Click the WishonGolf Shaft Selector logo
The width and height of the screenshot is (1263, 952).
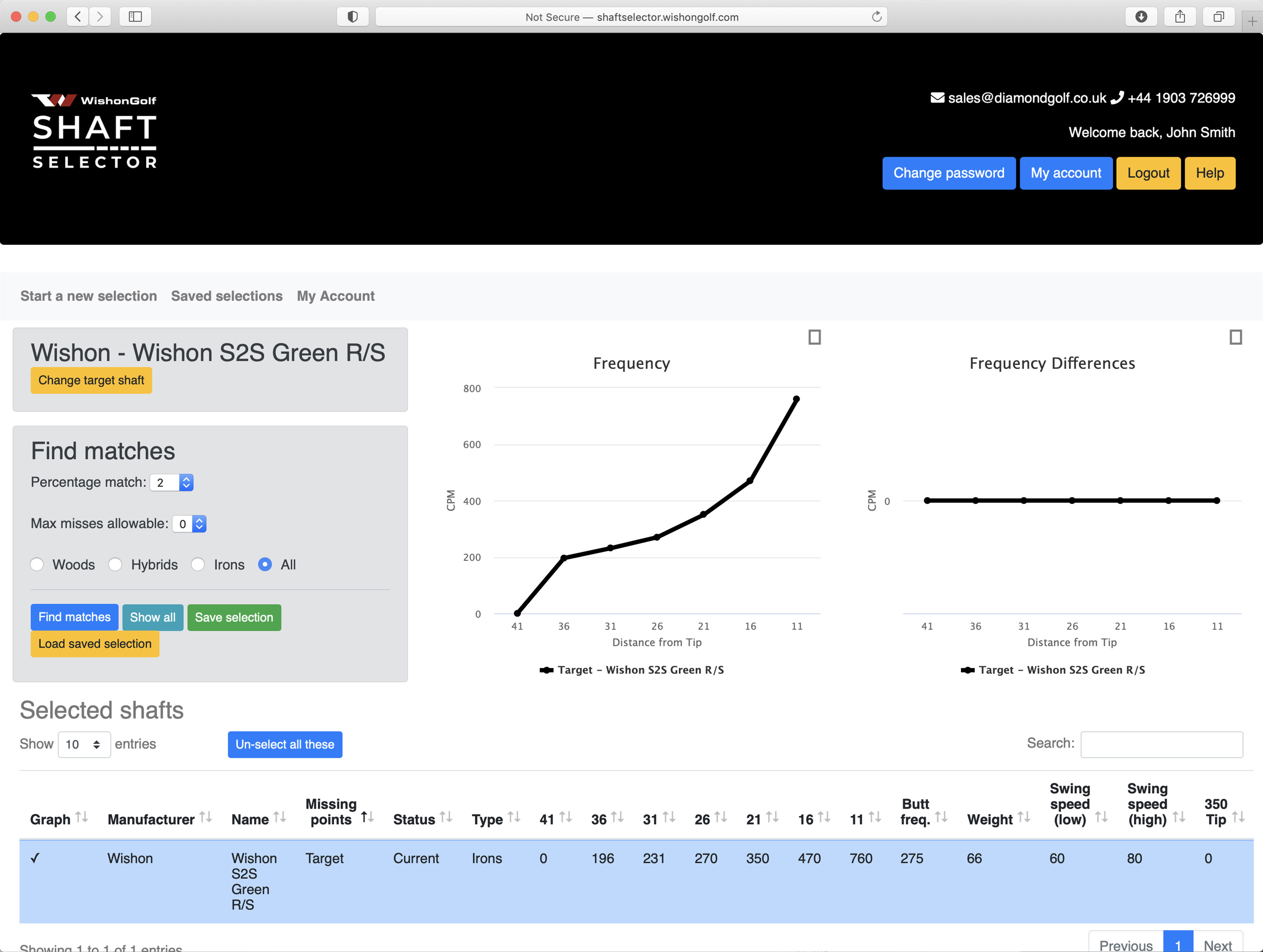tap(94, 131)
